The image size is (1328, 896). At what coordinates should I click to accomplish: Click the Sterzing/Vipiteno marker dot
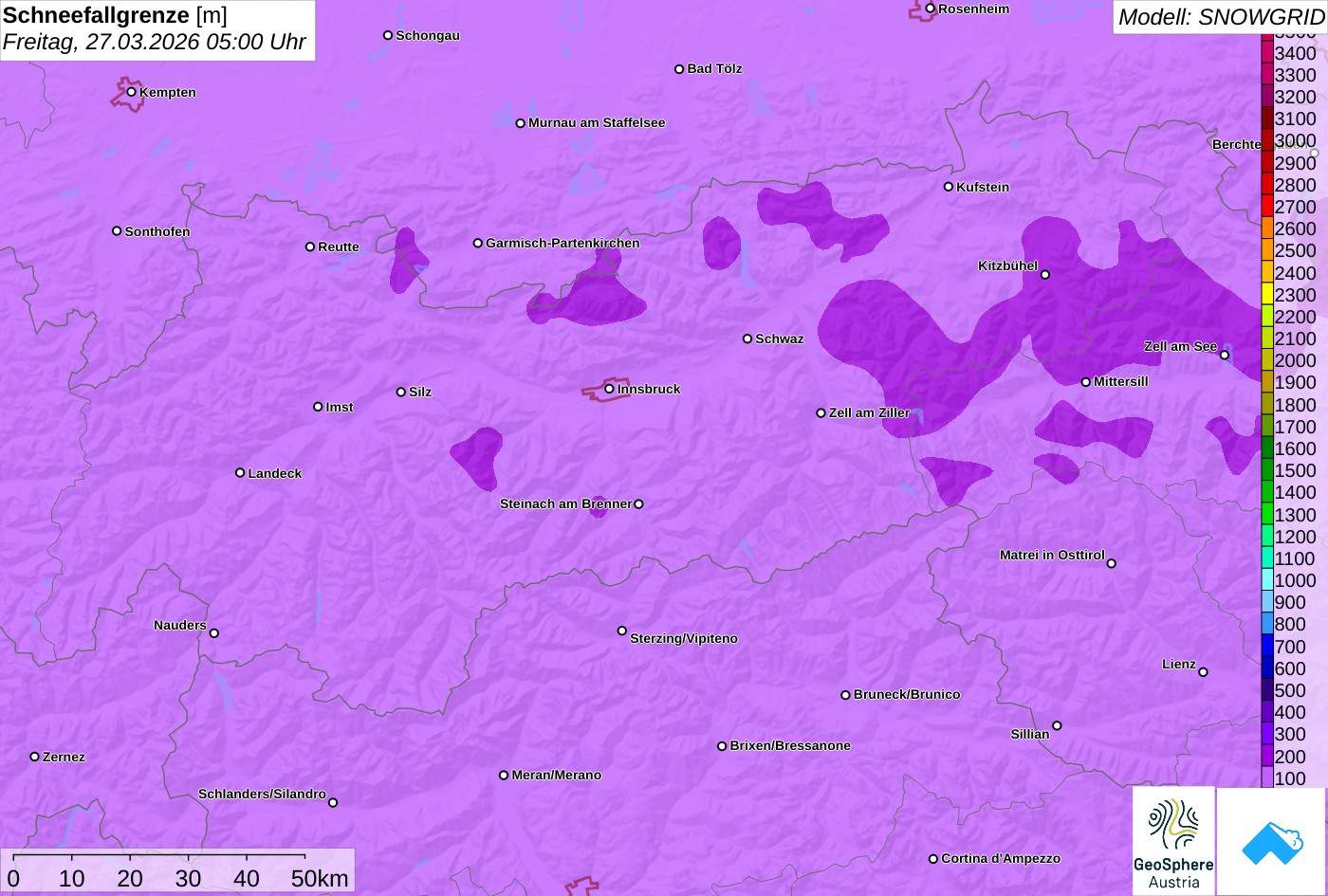coord(622,631)
